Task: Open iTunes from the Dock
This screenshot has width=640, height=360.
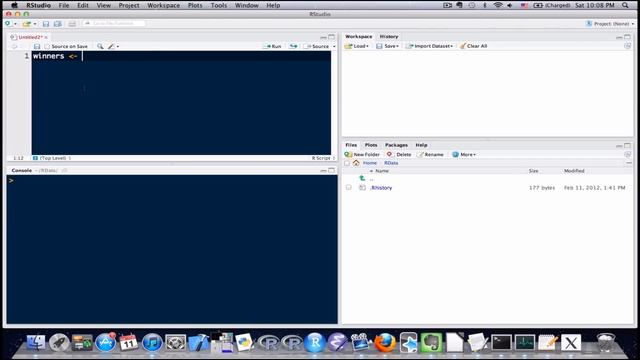Action: (152, 342)
